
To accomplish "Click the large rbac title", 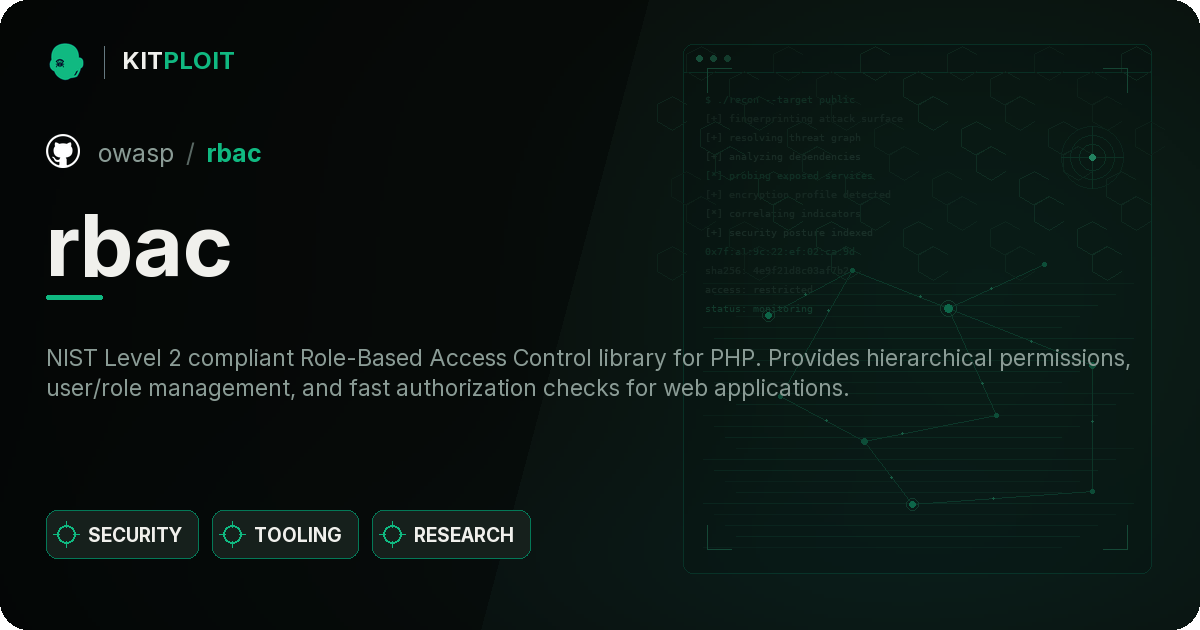I will pos(139,248).
